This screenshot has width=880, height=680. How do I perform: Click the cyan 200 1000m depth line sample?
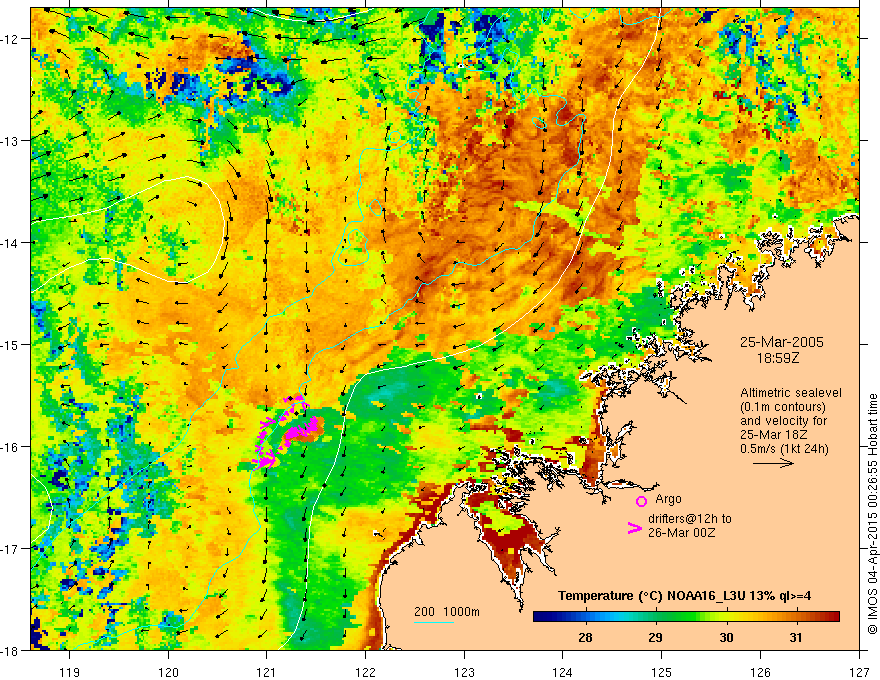click(434, 622)
